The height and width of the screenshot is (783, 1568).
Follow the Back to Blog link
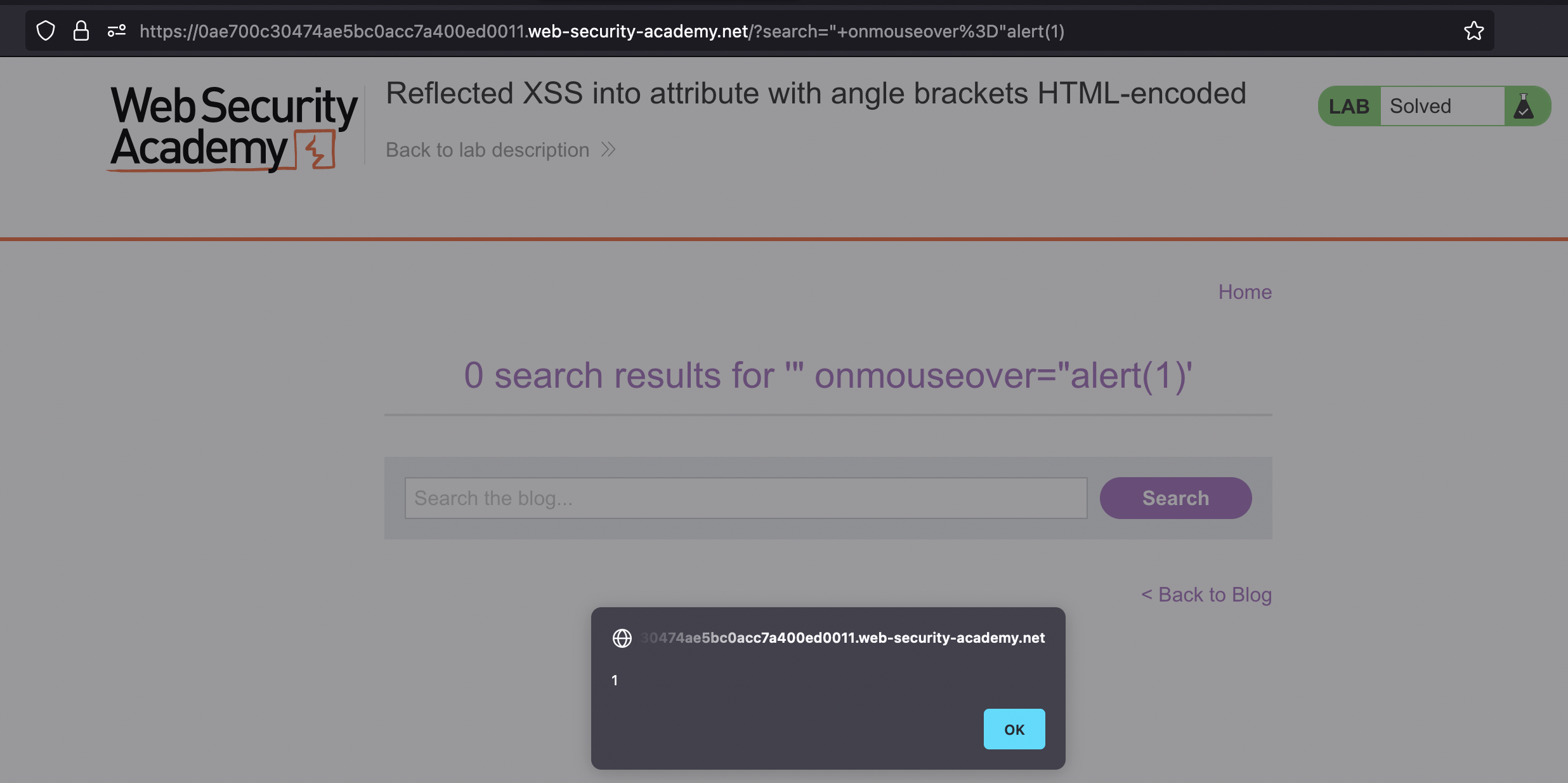pos(1206,595)
